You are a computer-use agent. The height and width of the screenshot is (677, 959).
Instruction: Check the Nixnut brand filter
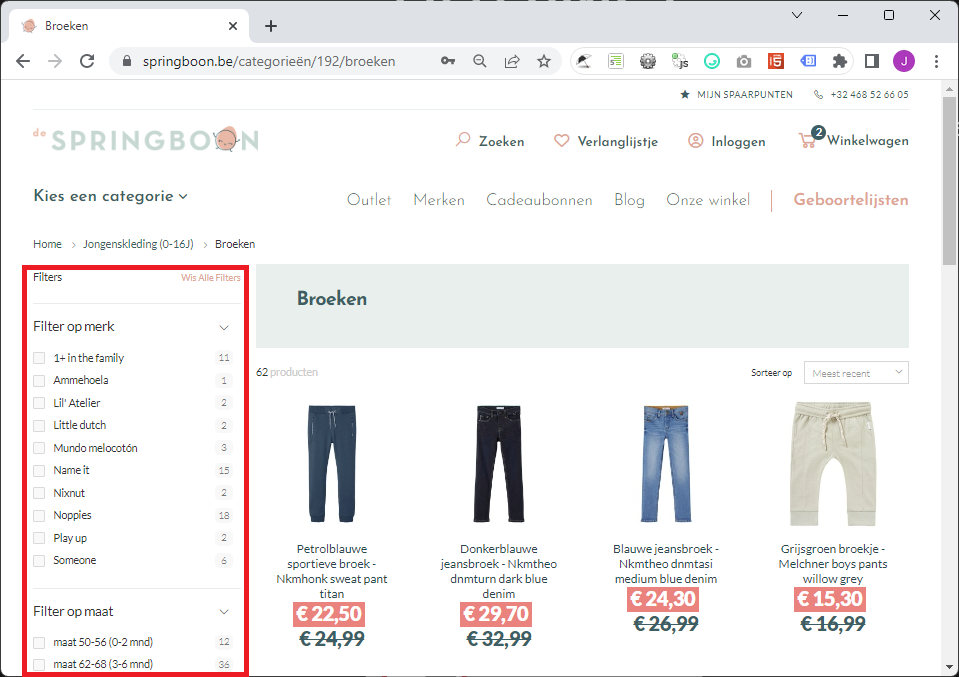pyautogui.click(x=39, y=493)
